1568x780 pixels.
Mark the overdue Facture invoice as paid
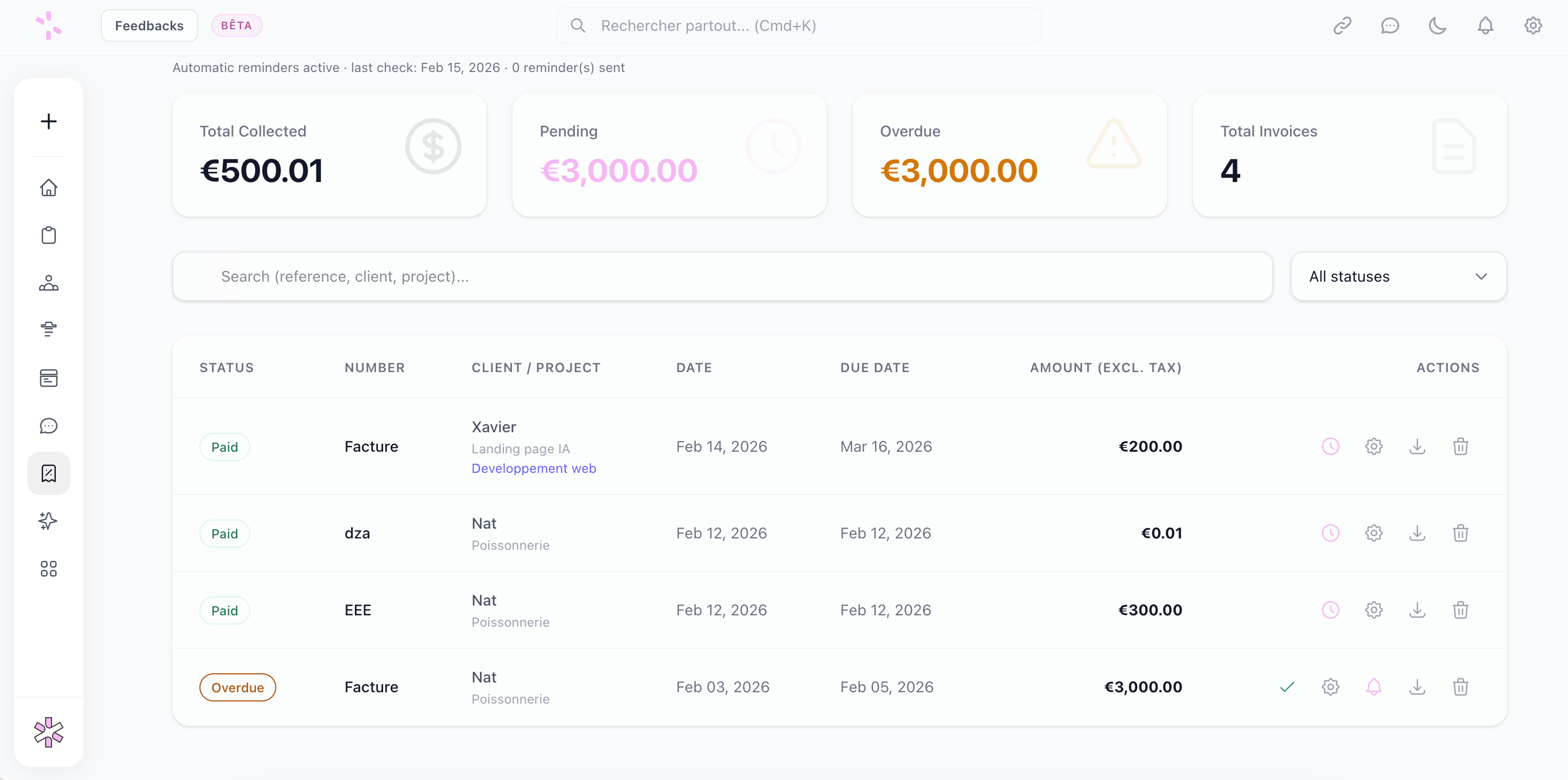click(1287, 687)
